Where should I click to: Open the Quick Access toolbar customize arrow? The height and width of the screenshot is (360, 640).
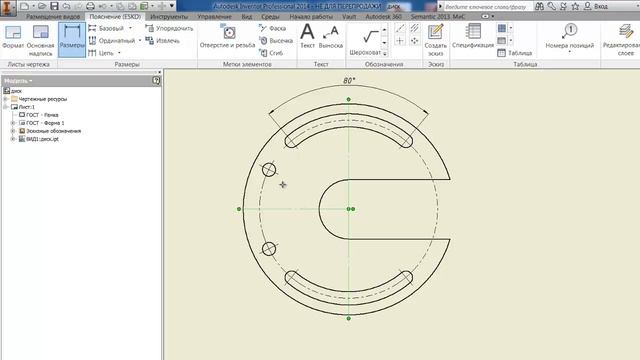point(172,6)
